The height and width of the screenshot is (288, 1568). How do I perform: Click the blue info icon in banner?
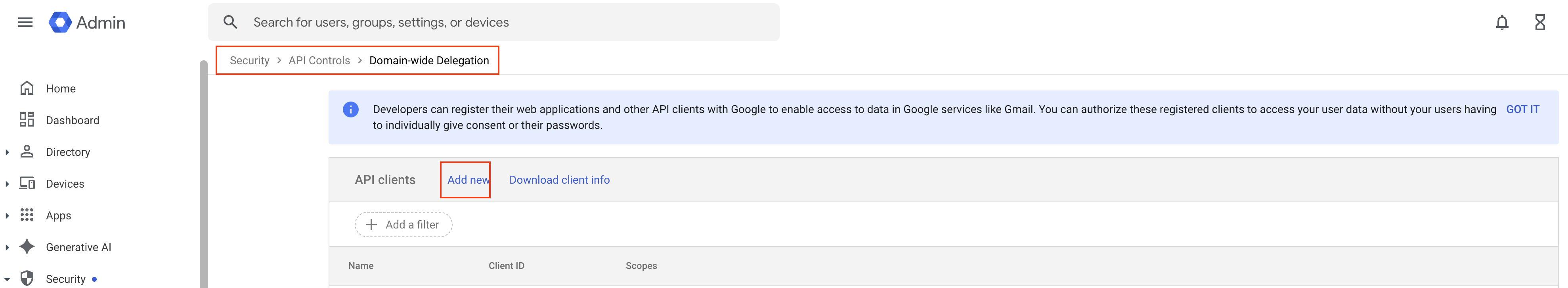coord(351,109)
